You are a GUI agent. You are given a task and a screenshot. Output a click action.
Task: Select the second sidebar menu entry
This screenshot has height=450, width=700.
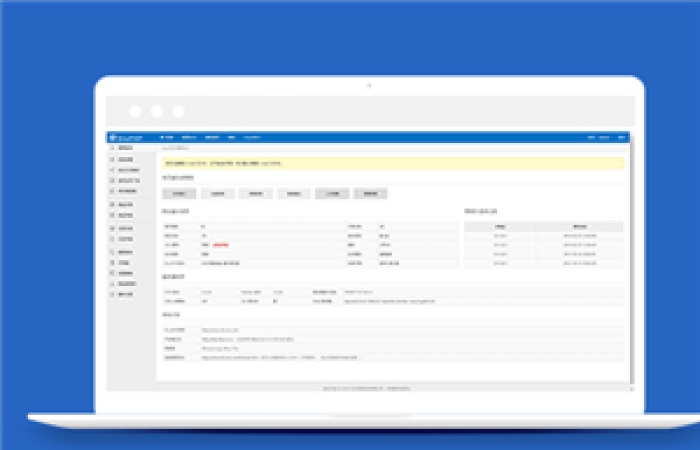[122, 159]
